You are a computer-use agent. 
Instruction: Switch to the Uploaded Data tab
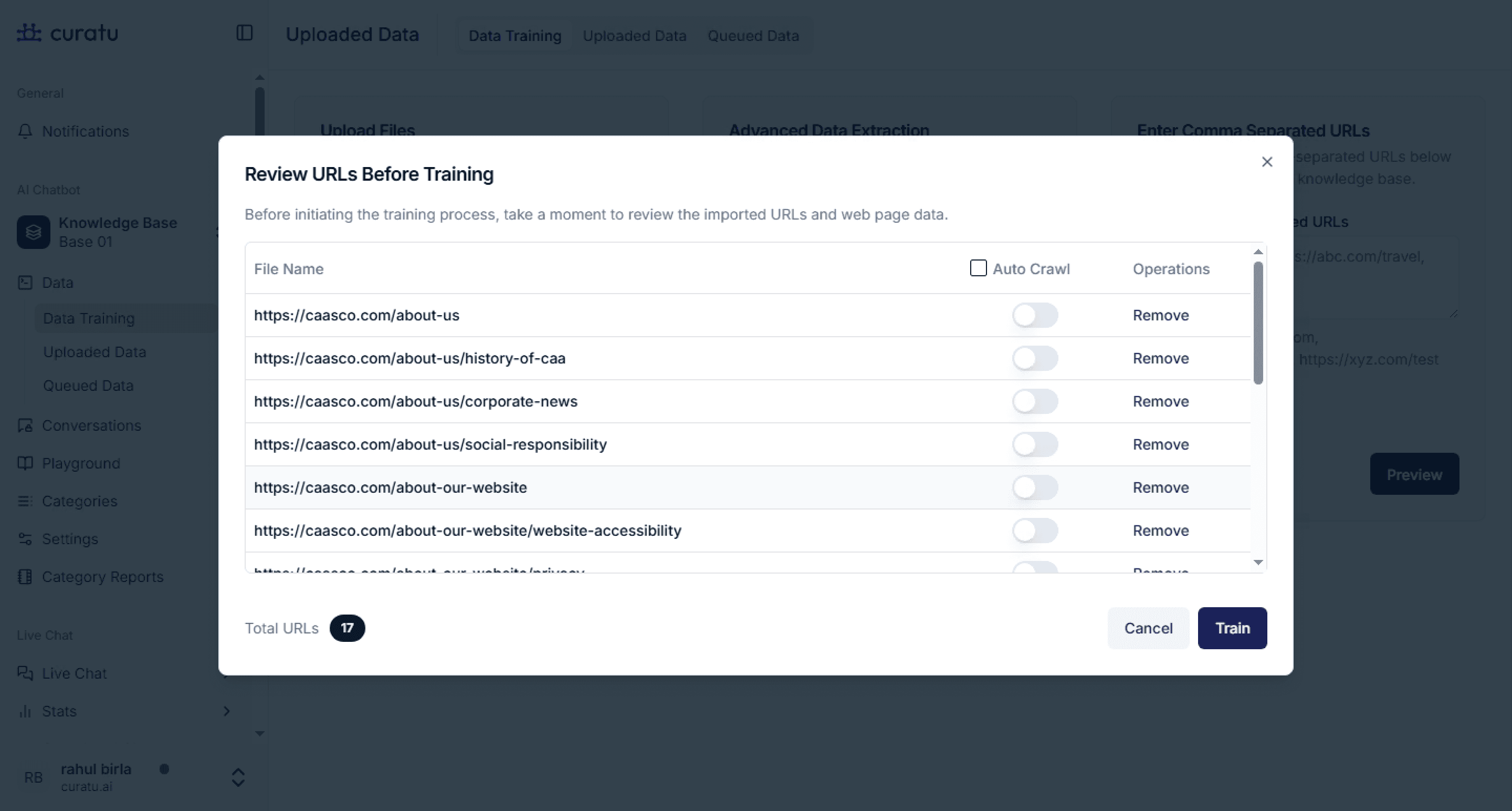point(634,36)
